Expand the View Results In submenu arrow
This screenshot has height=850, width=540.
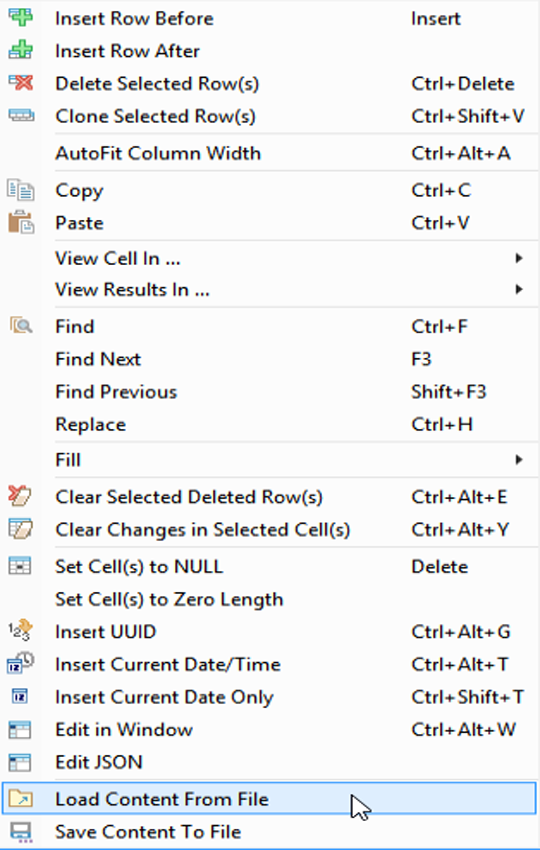click(x=519, y=289)
